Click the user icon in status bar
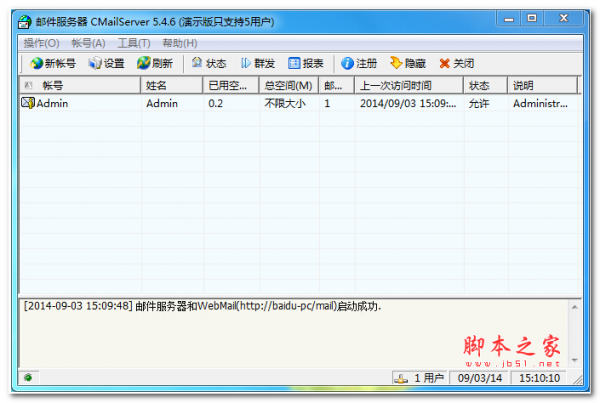This screenshot has height=403, width=600. tap(401, 379)
